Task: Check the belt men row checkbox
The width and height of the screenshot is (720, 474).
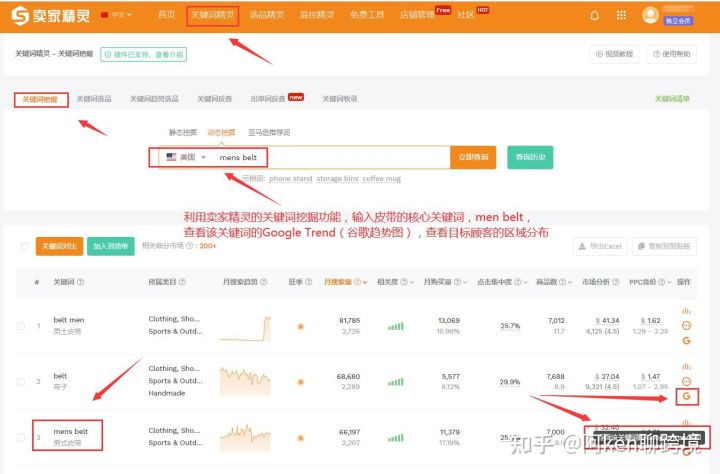Action: (21, 326)
